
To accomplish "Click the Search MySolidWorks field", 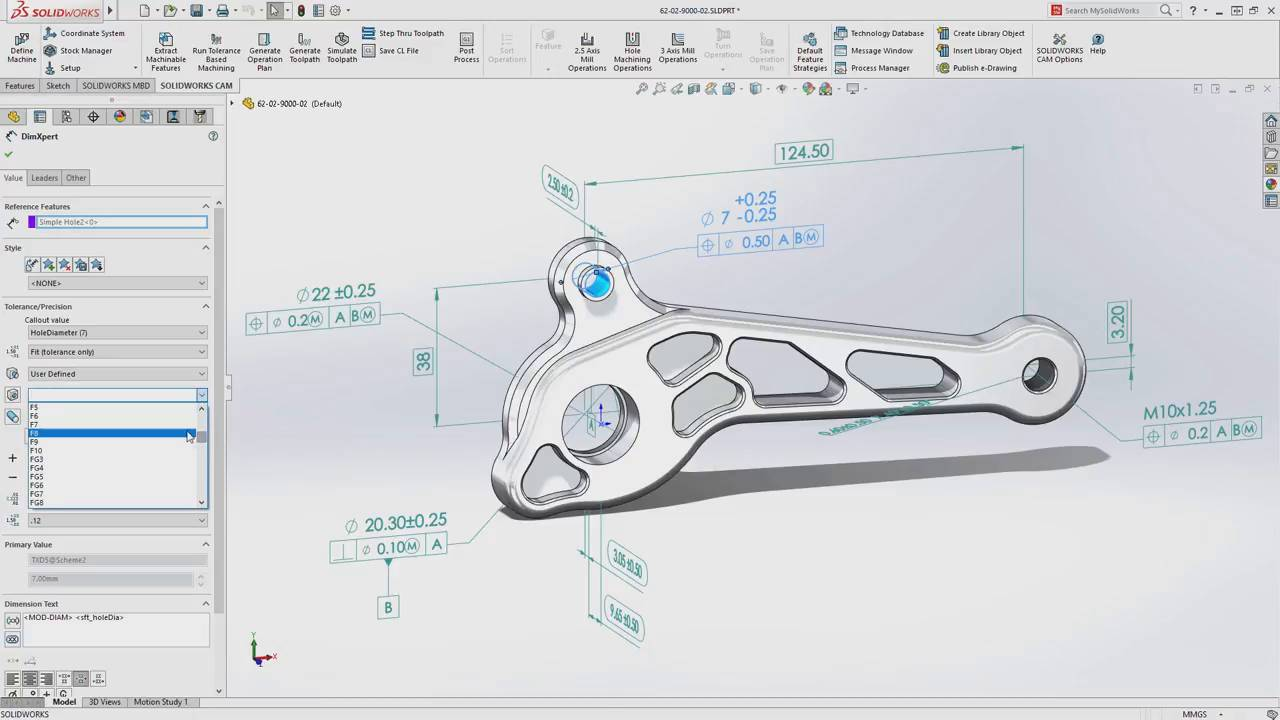I will click(x=1108, y=10).
